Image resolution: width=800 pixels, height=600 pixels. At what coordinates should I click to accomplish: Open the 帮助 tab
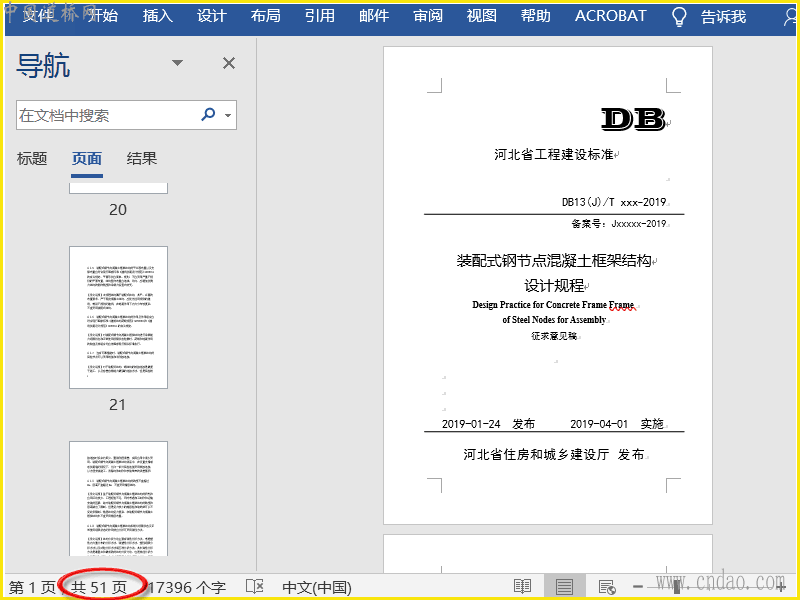536,16
